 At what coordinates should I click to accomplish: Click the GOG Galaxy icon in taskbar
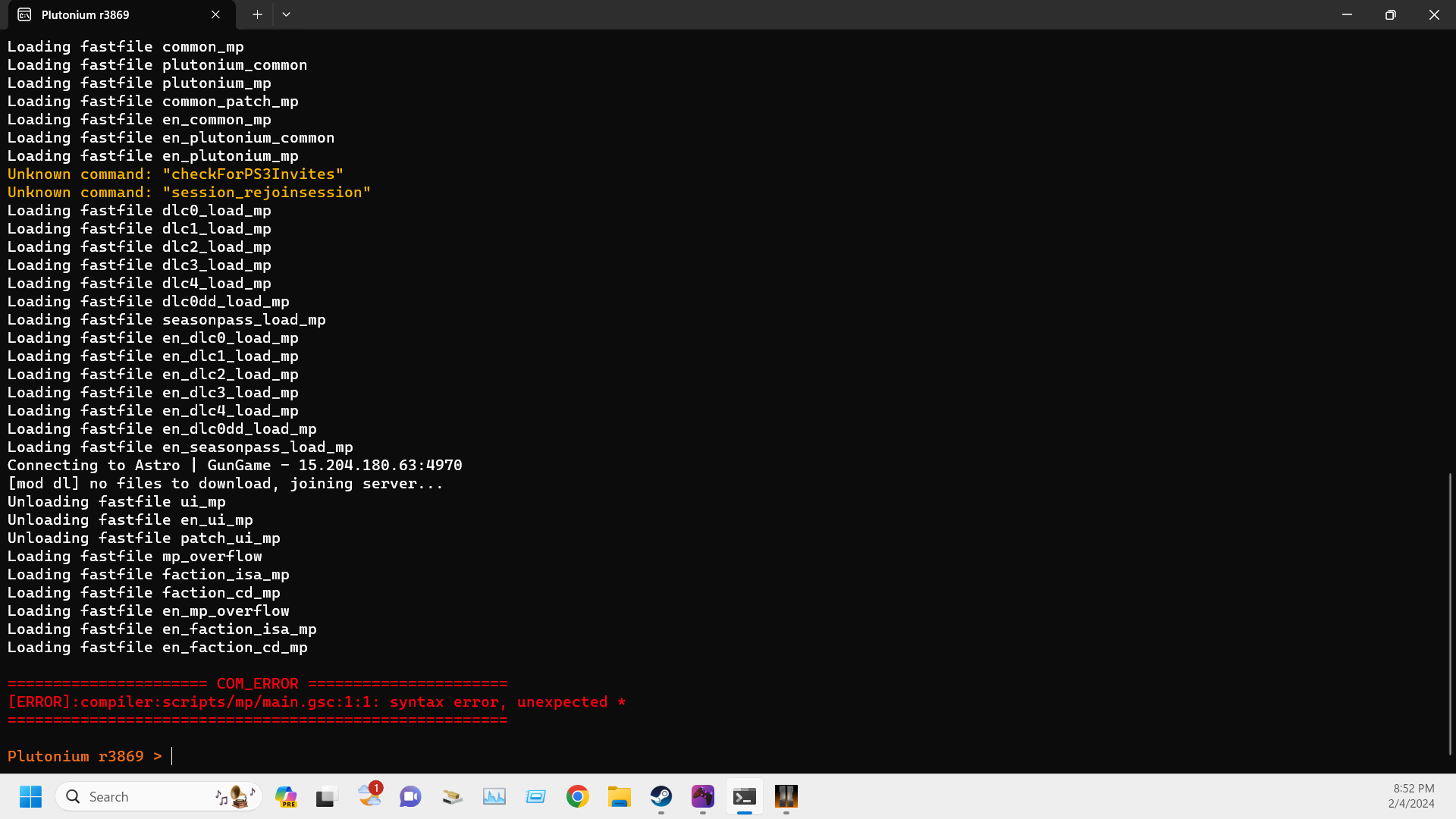click(x=703, y=796)
